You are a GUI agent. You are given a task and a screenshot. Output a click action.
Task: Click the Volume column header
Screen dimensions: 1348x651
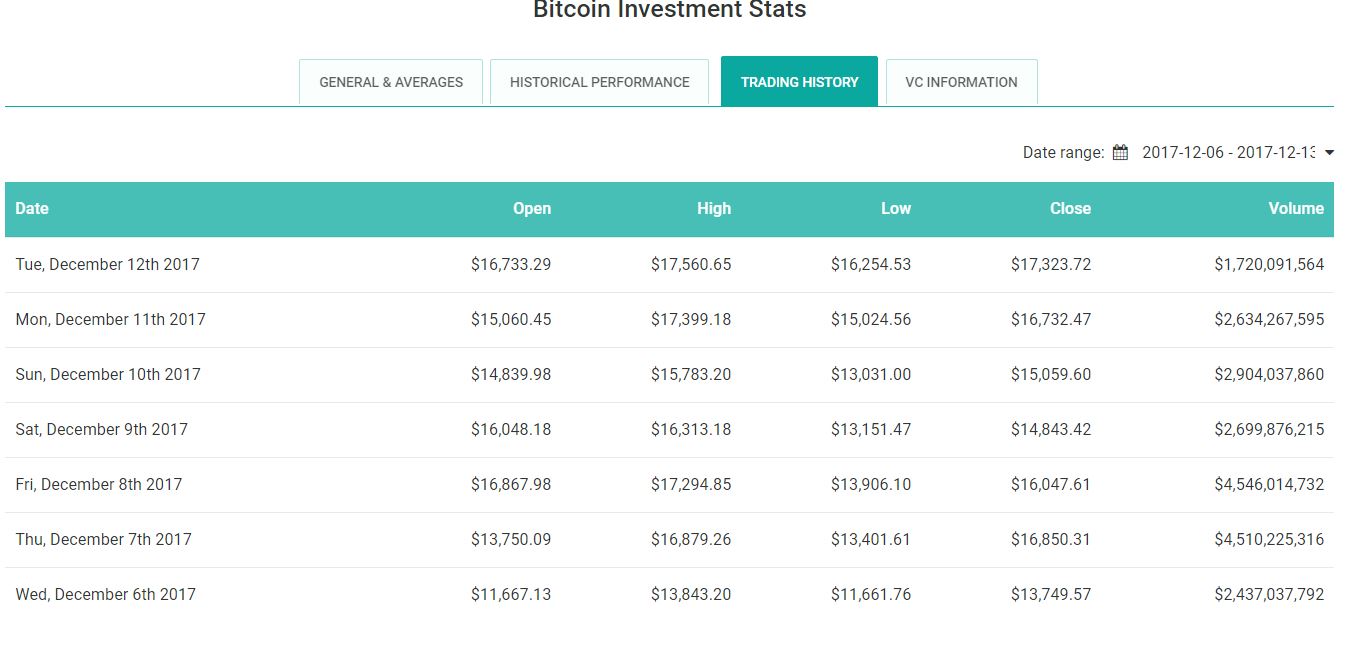click(x=1296, y=209)
